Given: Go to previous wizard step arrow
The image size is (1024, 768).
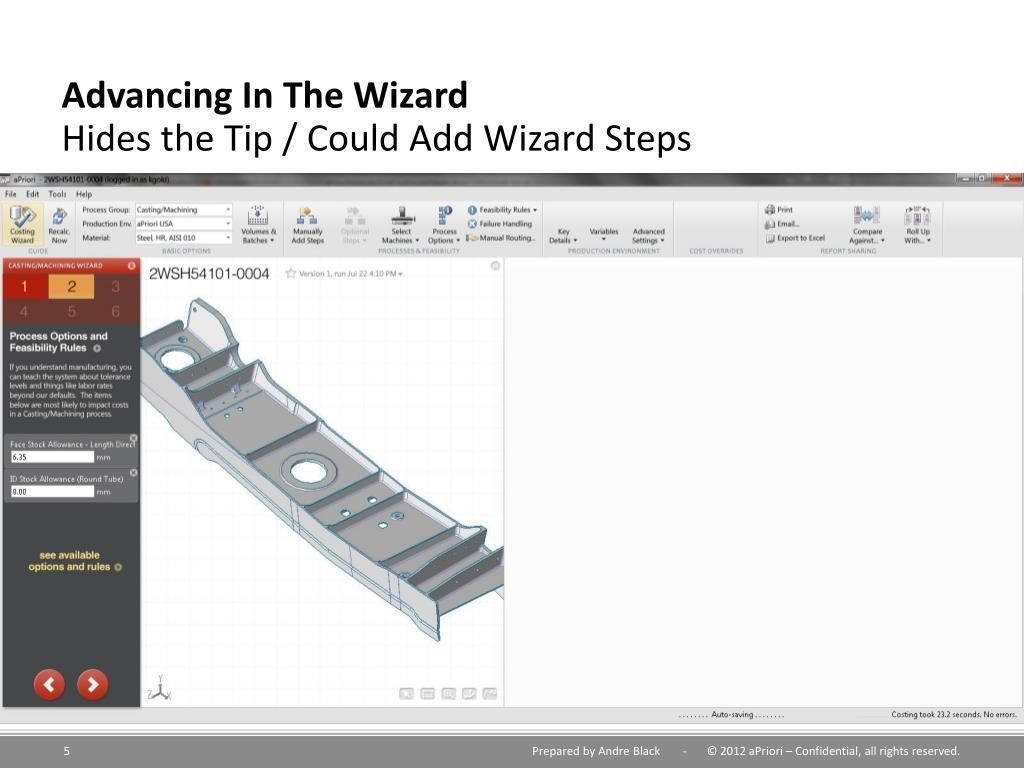Looking at the screenshot, I should pos(49,684).
